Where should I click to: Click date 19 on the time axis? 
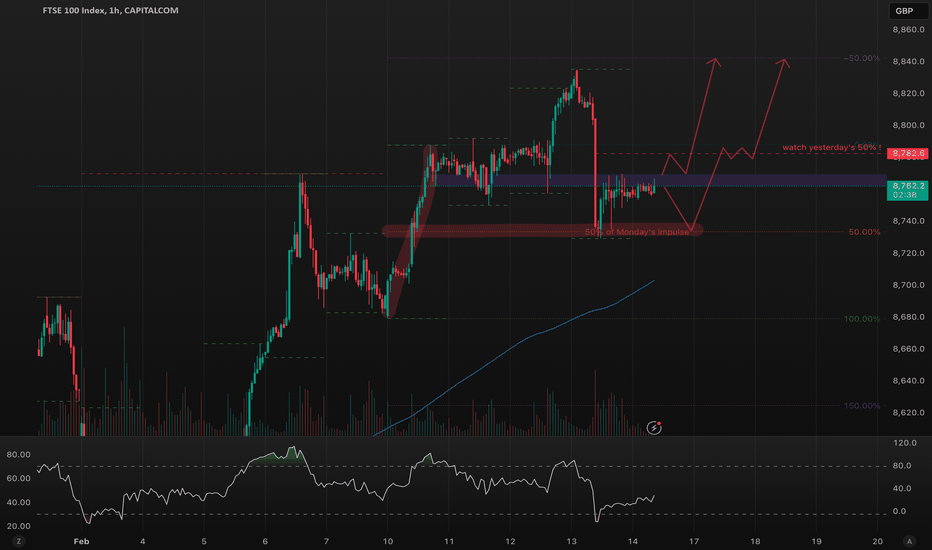pos(817,541)
